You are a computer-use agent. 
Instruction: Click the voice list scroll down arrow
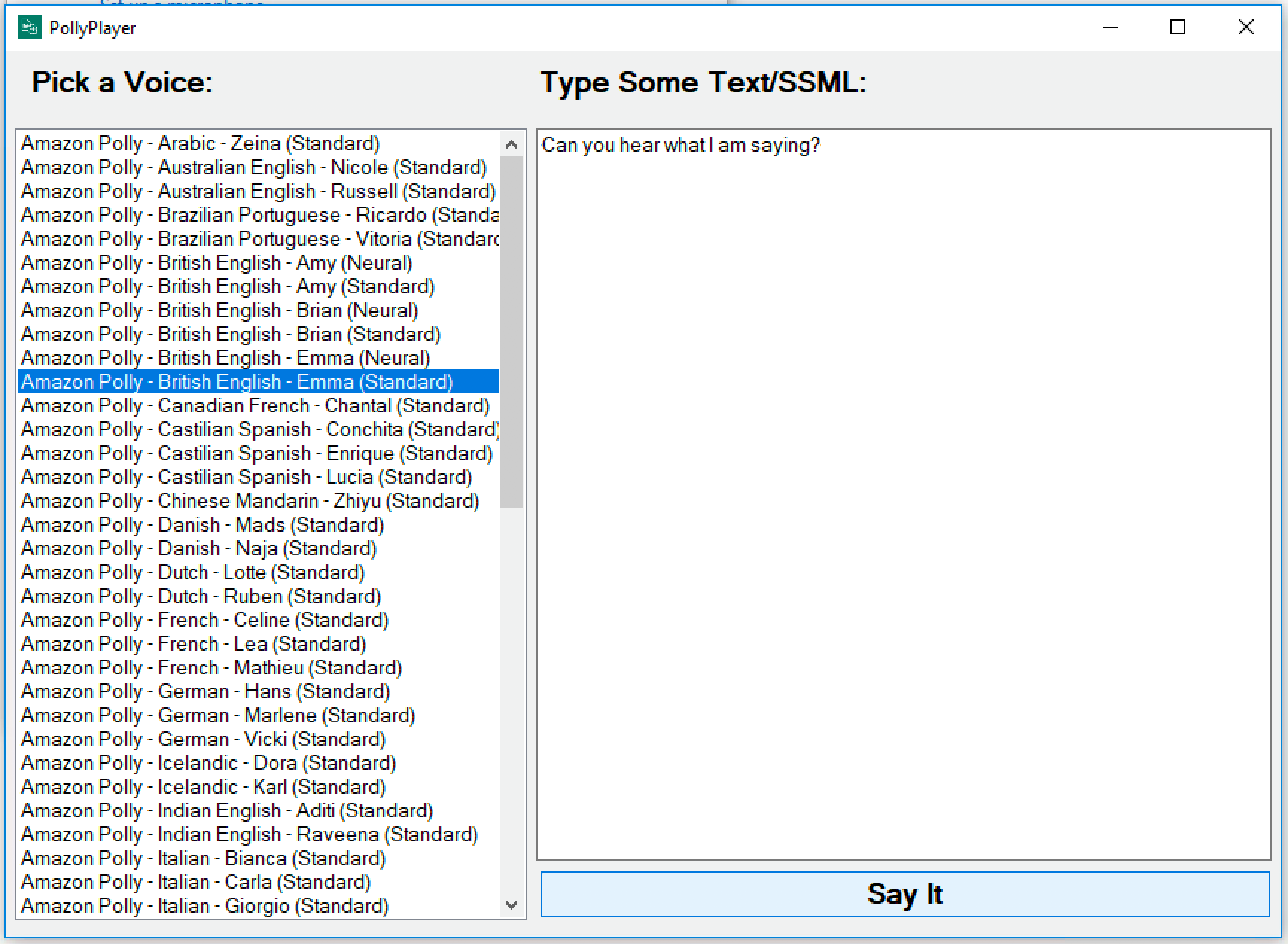511,905
